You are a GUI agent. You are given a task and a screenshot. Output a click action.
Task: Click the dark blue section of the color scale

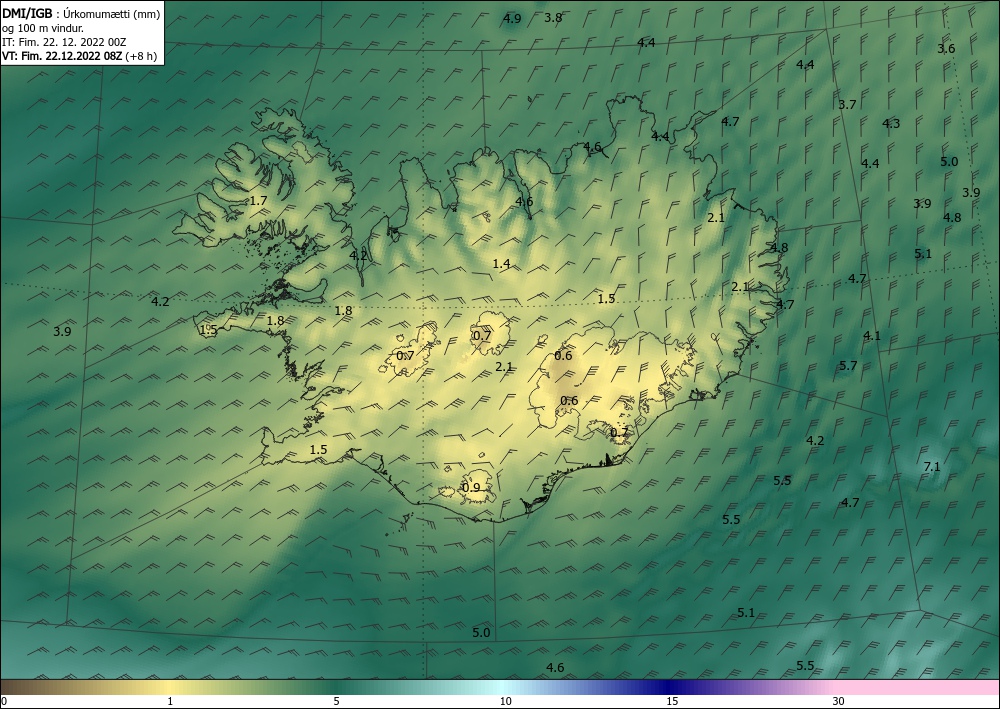click(666, 687)
